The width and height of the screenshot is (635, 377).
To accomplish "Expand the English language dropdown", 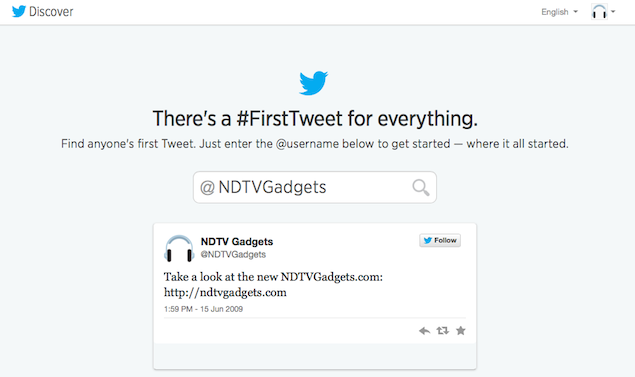I will pyautogui.click(x=559, y=12).
